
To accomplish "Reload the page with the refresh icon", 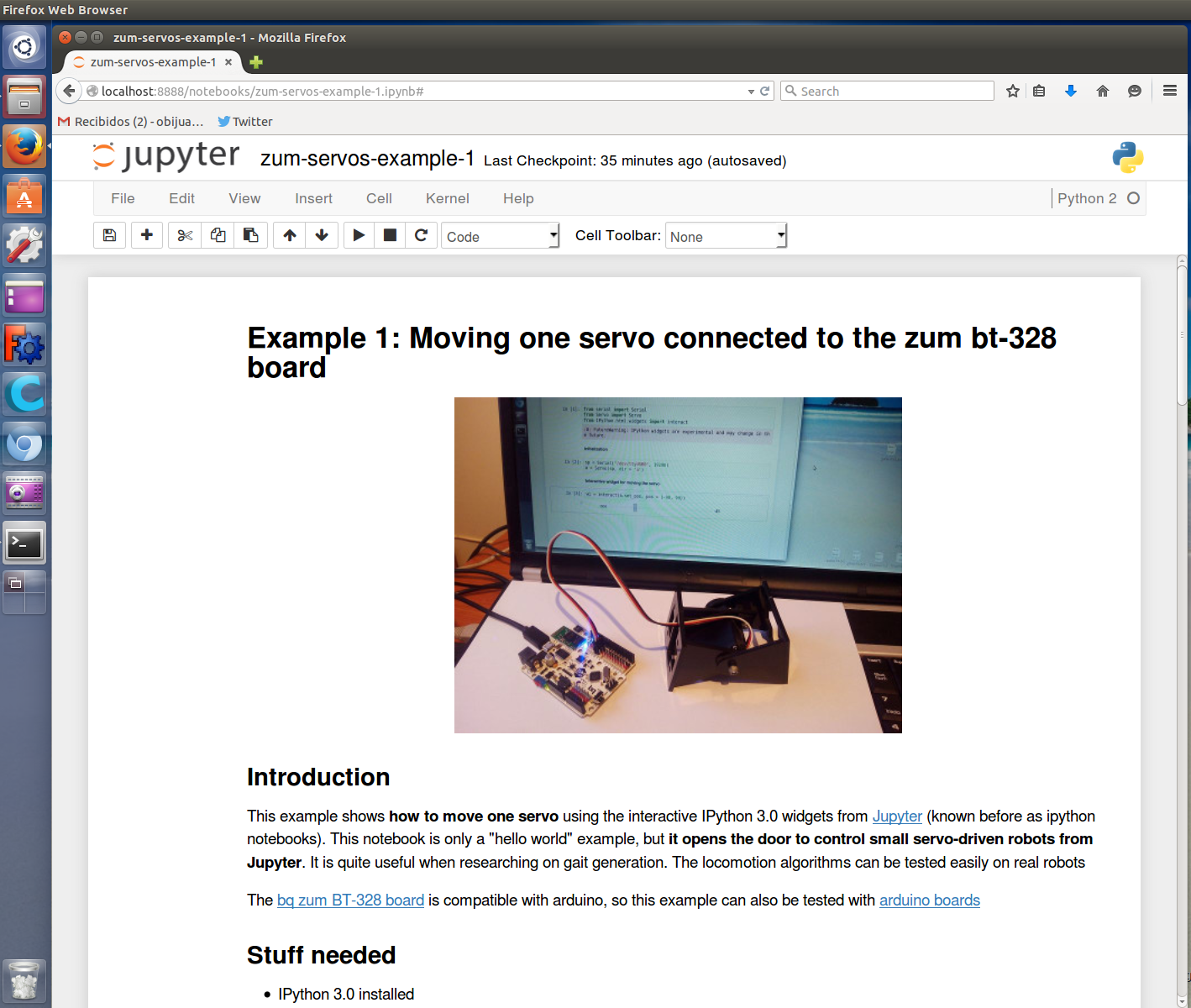I will (x=765, y=91).
